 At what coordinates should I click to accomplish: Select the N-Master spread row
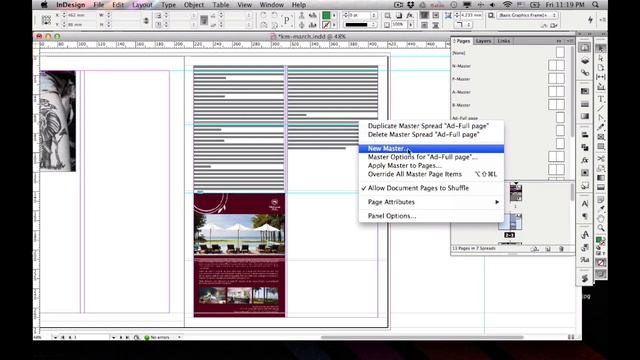[508, 66]
